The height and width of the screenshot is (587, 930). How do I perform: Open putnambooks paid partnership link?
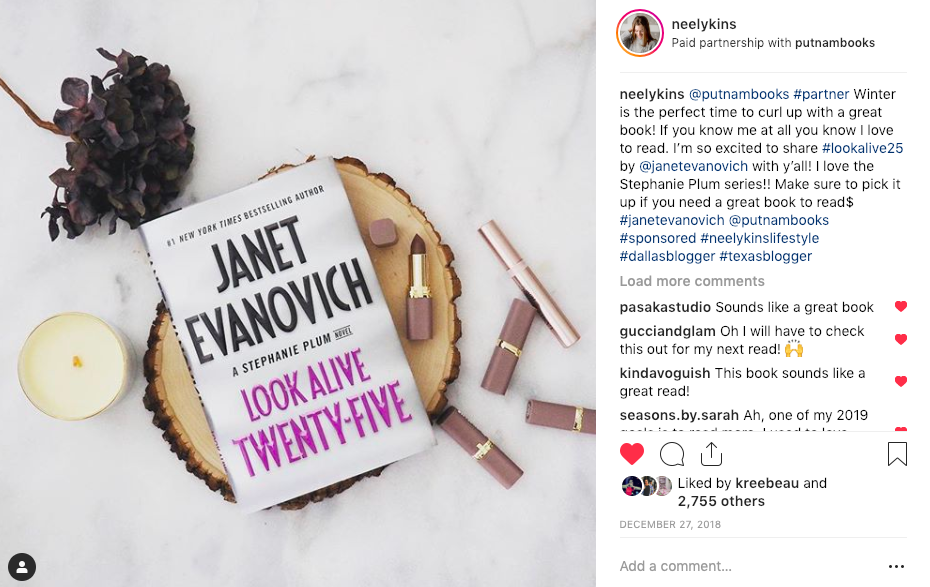click(x=835, y=43)
